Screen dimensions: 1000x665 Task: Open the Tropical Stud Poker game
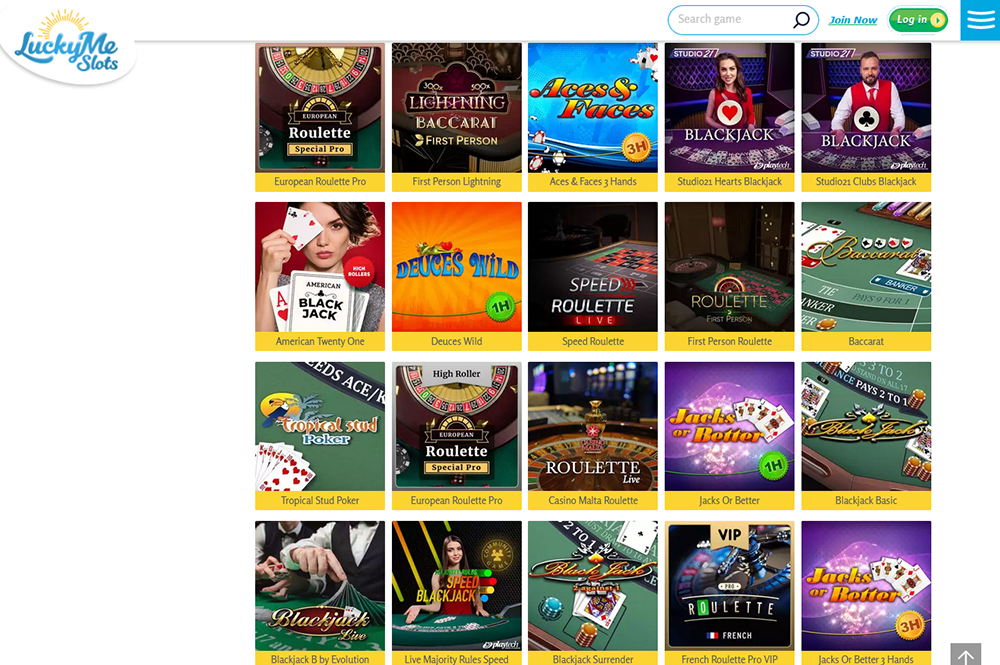coord(320,426)
